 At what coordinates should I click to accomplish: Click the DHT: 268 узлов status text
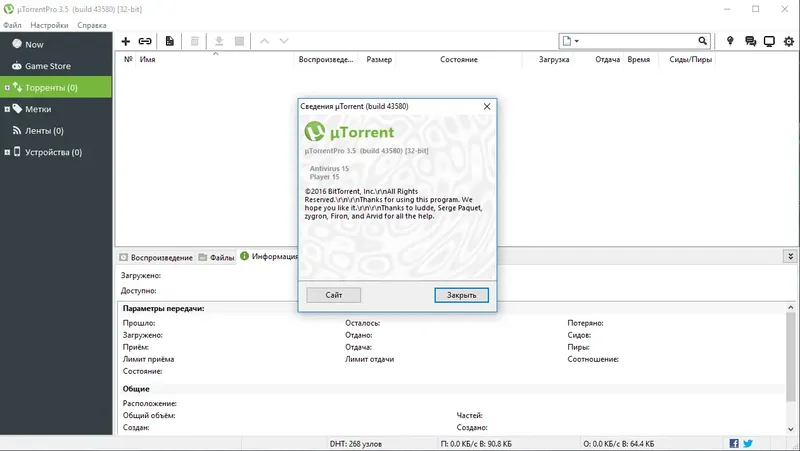(356, 444)
